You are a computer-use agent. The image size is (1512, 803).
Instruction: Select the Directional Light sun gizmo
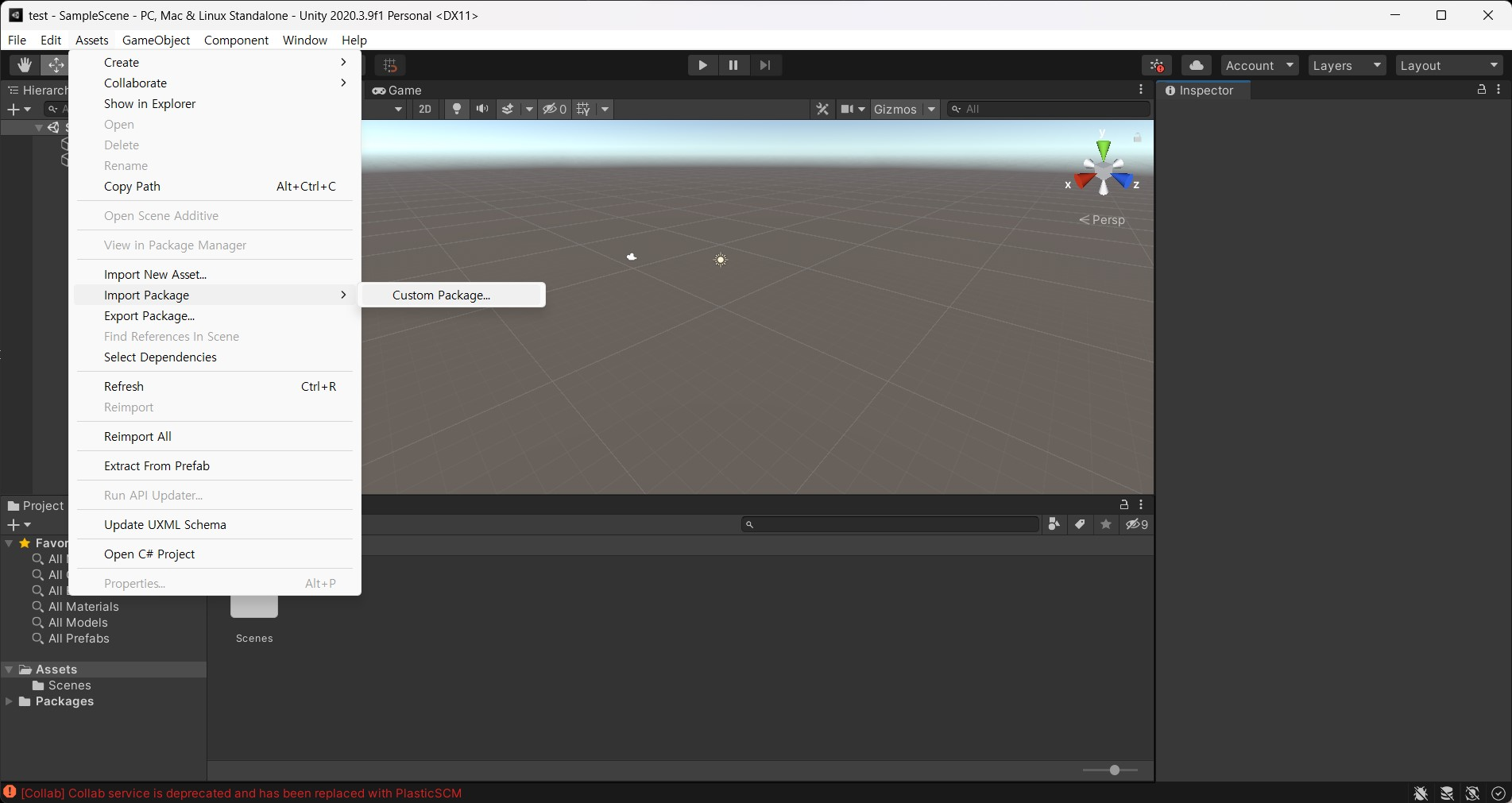(x=721, y=260)
